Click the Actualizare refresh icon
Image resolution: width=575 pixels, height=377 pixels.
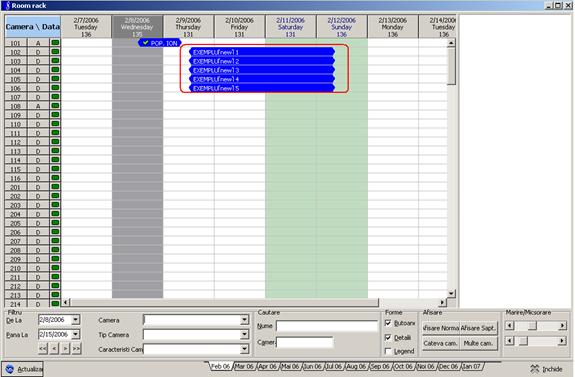pos(10,369)
